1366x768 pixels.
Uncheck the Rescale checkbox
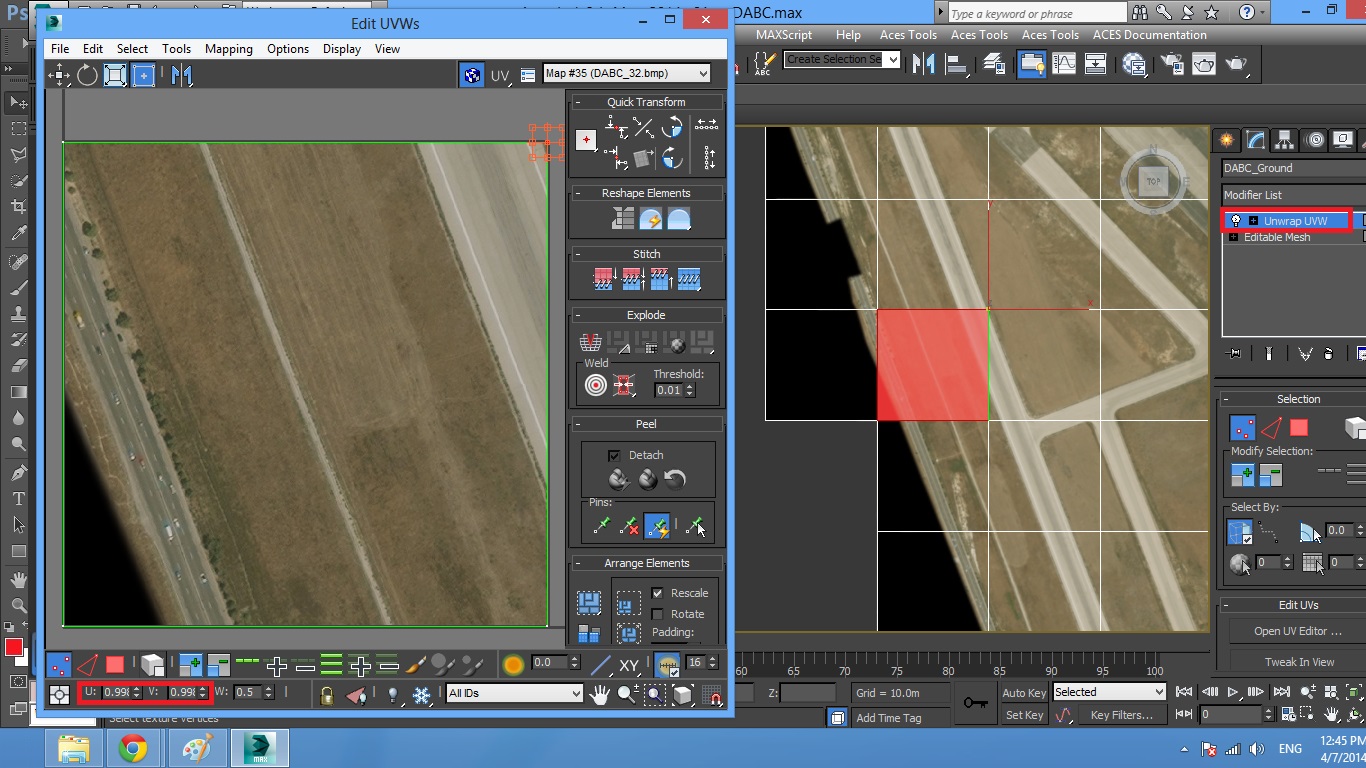(658, 593)
